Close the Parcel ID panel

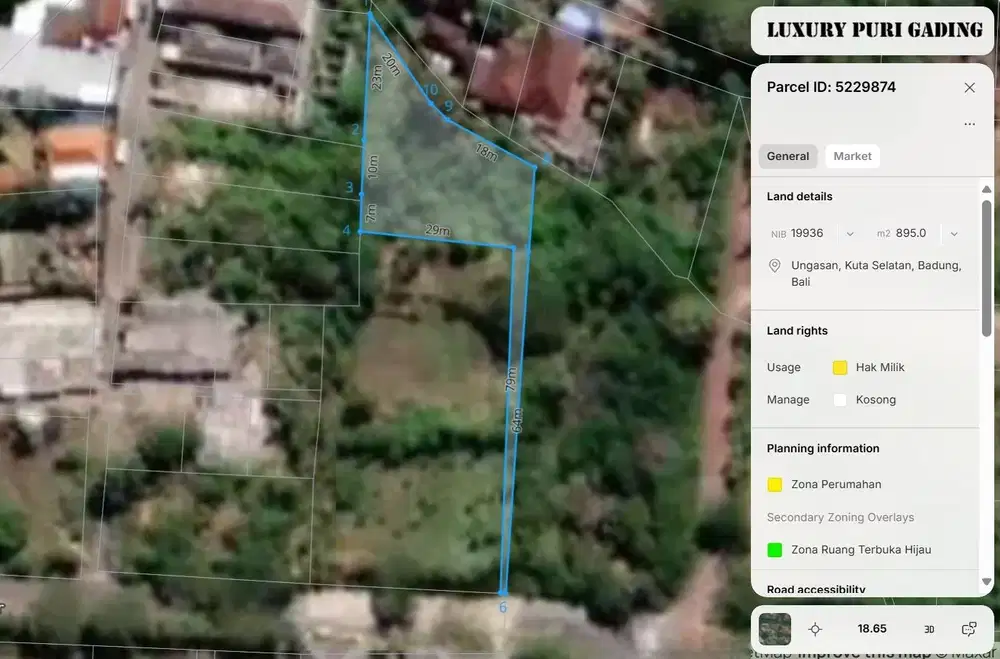(969, 88)
